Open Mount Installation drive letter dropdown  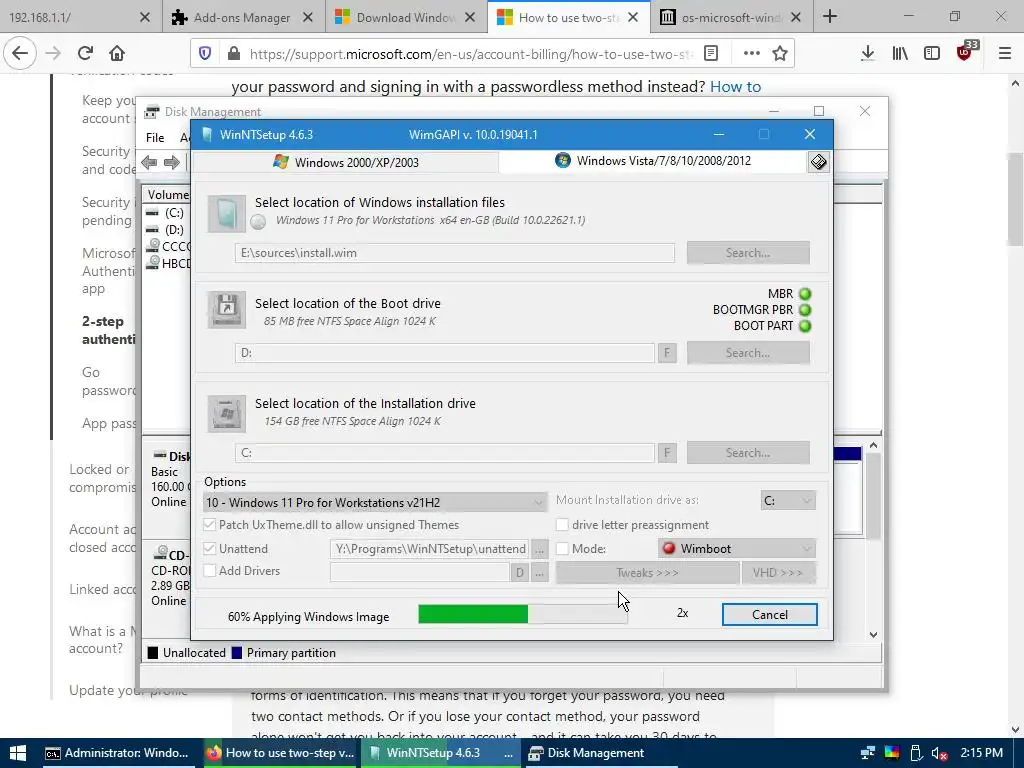[788, 500]
